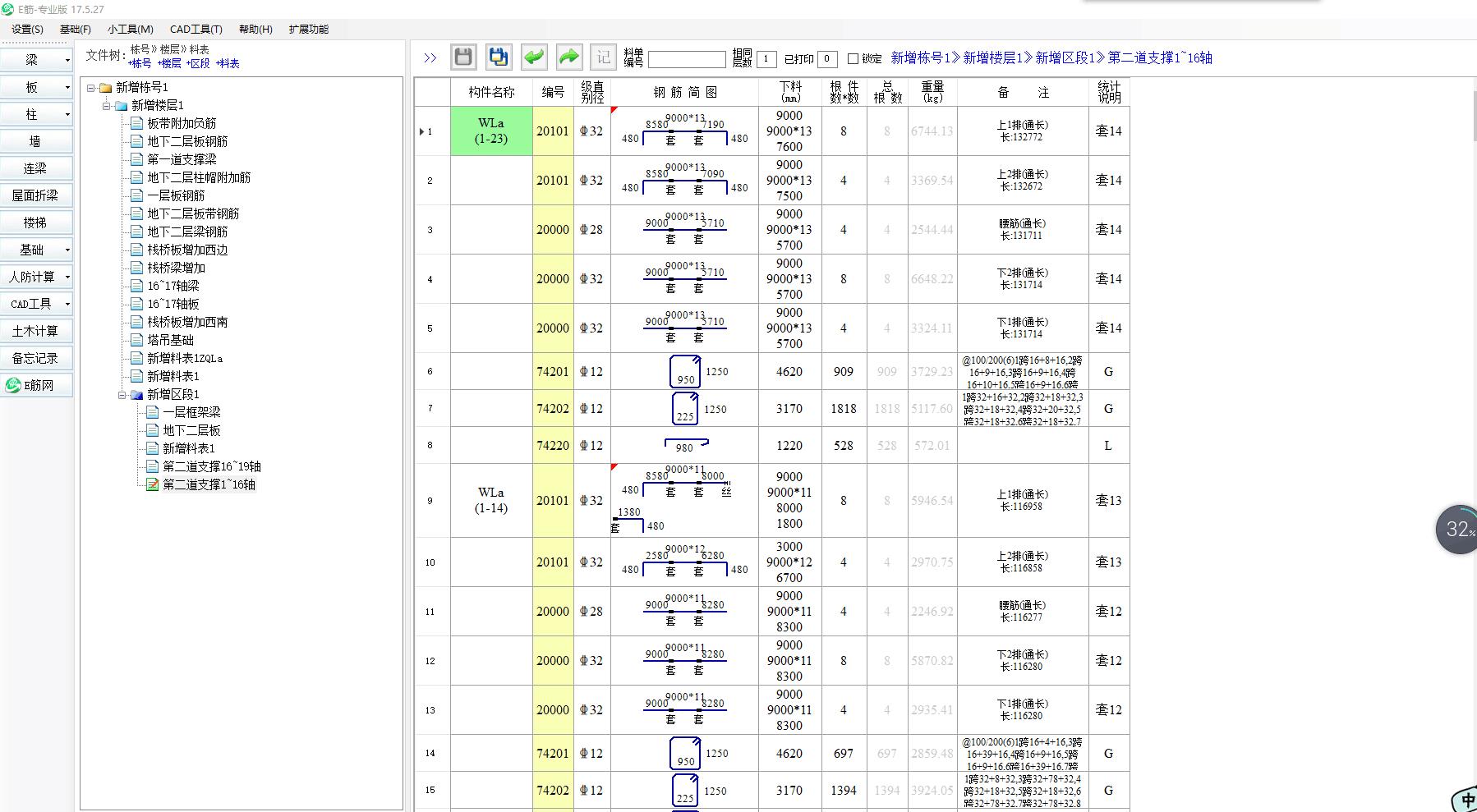The width and height of the screenshot is (1477, 812).
Task: Open the CAD工具(T) menu
Action: (196, 30)
